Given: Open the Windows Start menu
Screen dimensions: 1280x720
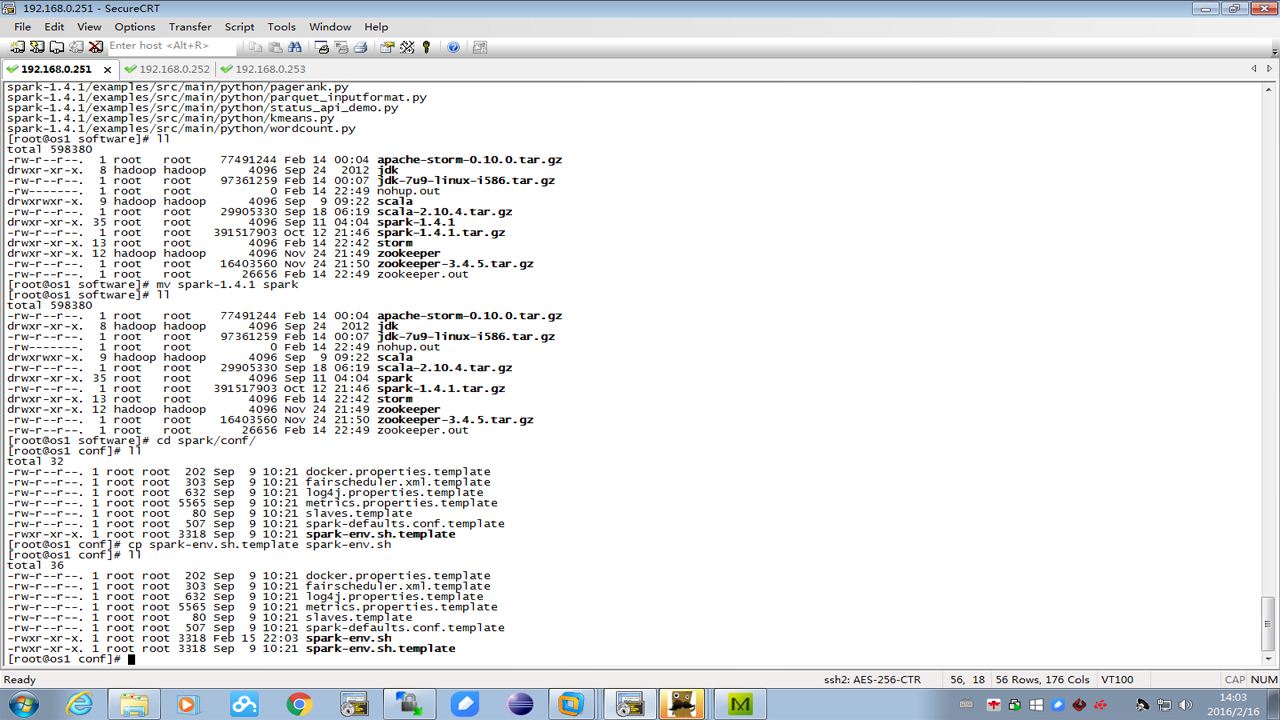Looking at the screenshot, I should [22, 704].
